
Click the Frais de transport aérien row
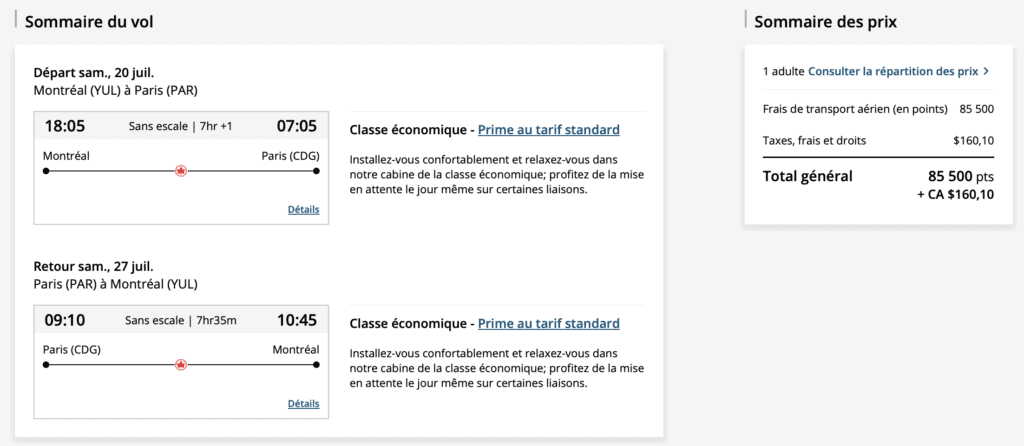click(x=878, y=108)
